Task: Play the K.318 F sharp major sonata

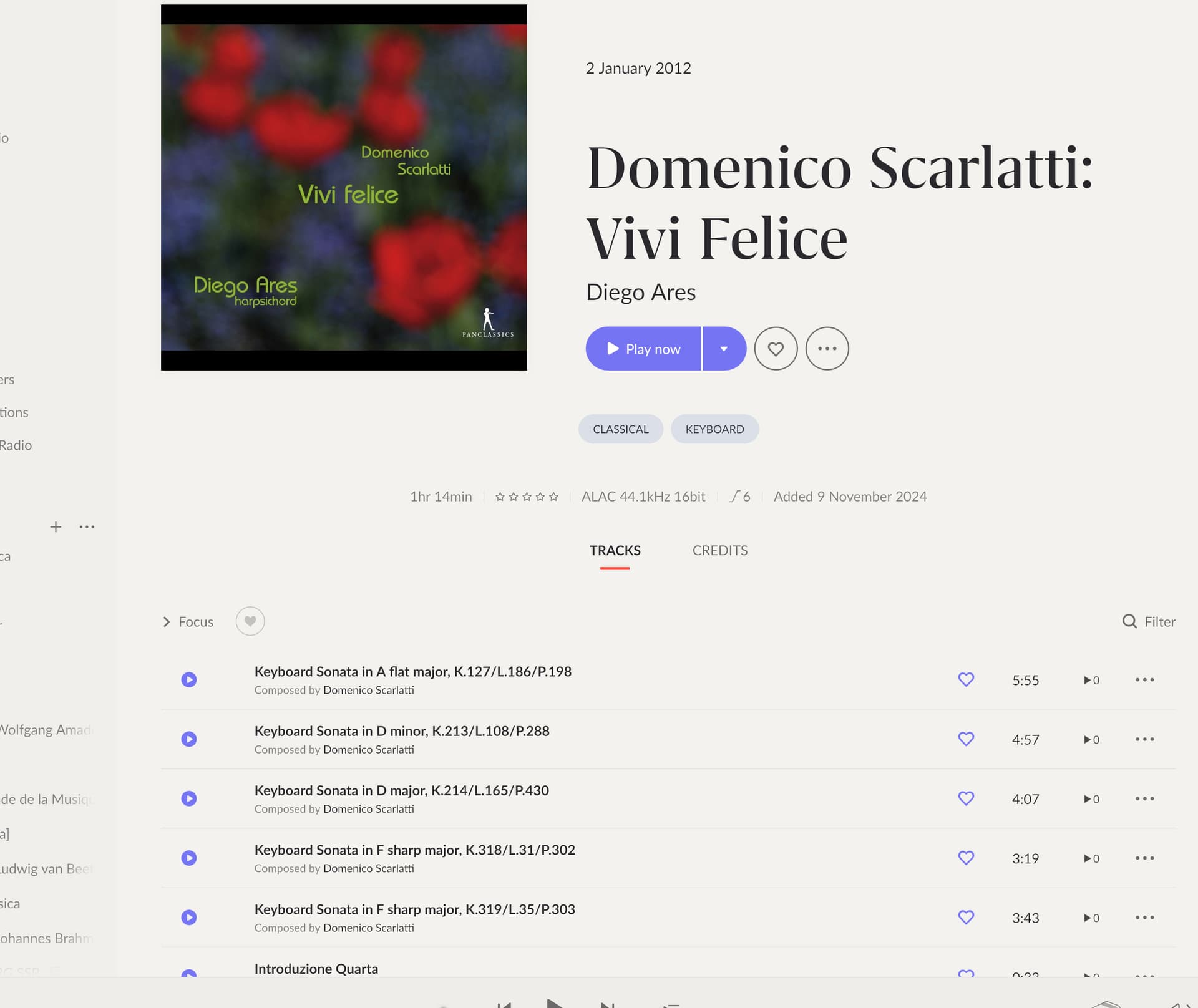Action: [x=189, y=858]
